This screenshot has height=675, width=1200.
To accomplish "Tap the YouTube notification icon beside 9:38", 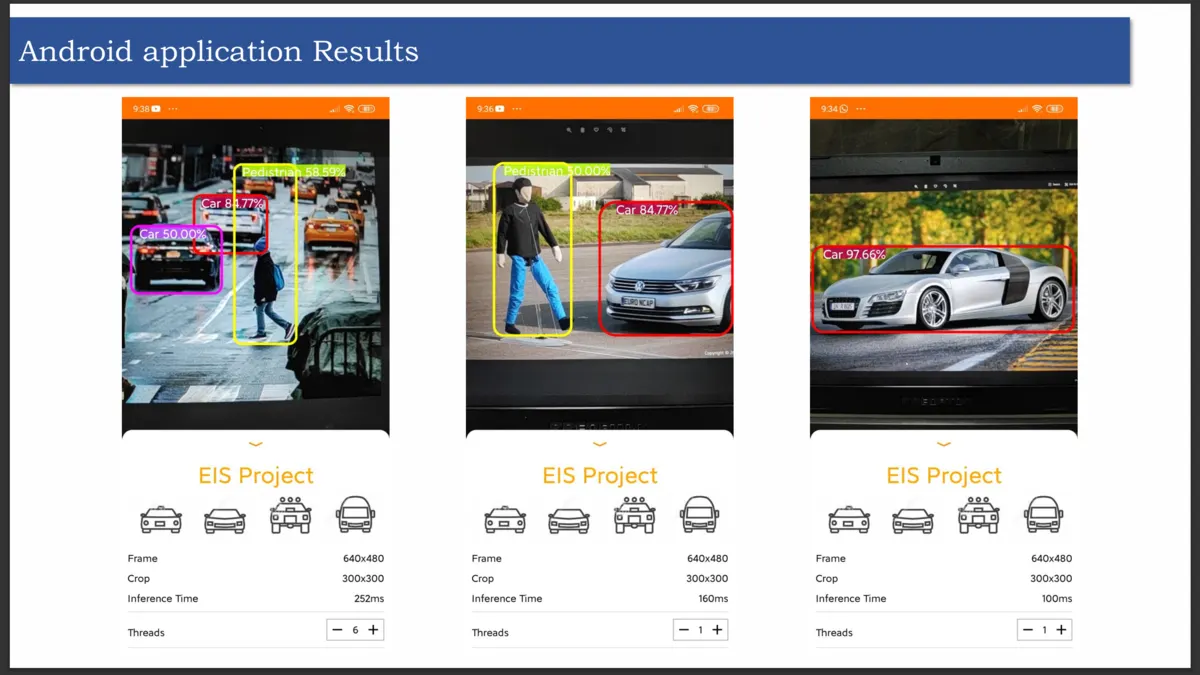I will 156,108.
